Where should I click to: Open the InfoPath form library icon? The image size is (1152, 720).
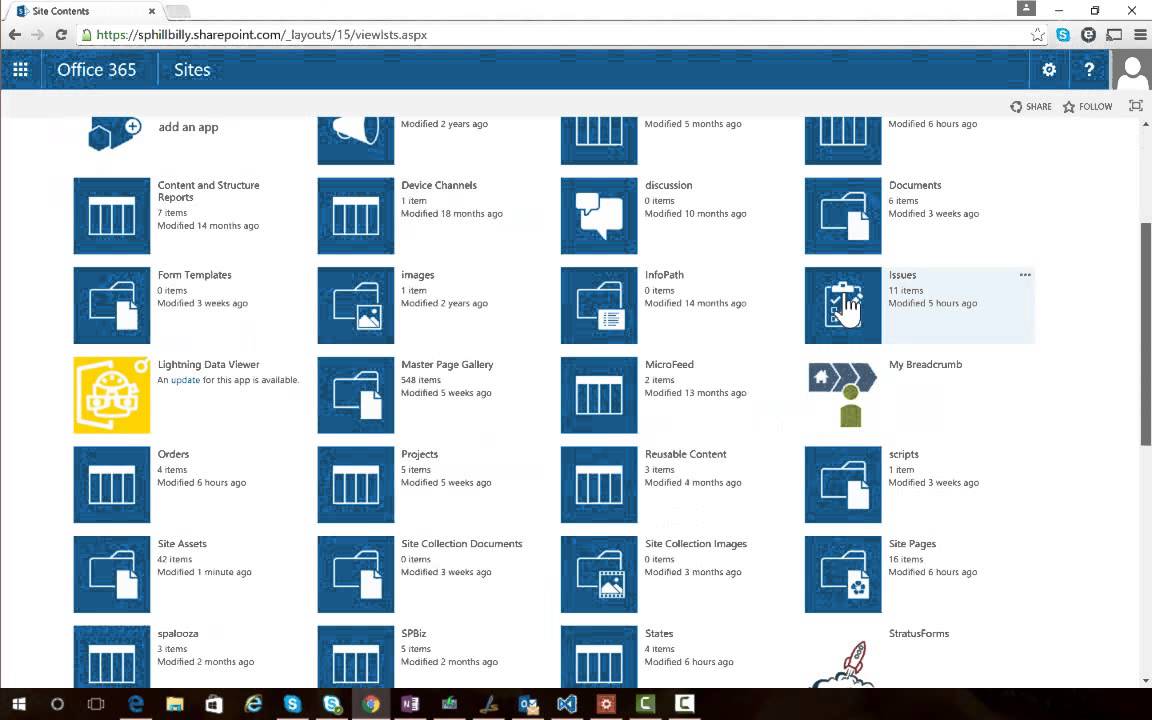pos(599,306)
